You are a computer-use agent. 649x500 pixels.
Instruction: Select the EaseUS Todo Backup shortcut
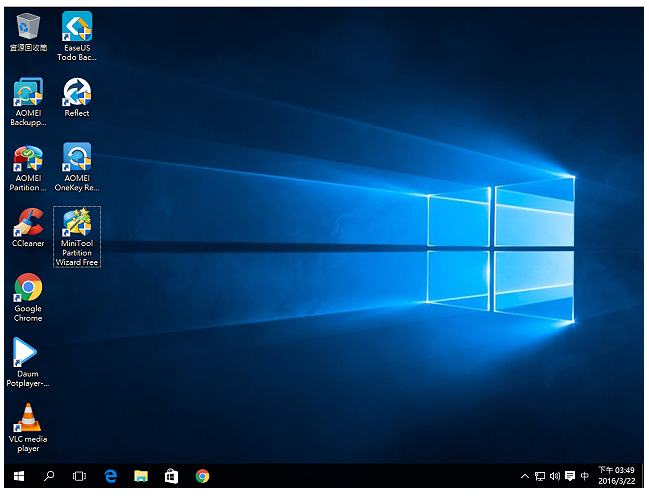click(77, 36)
